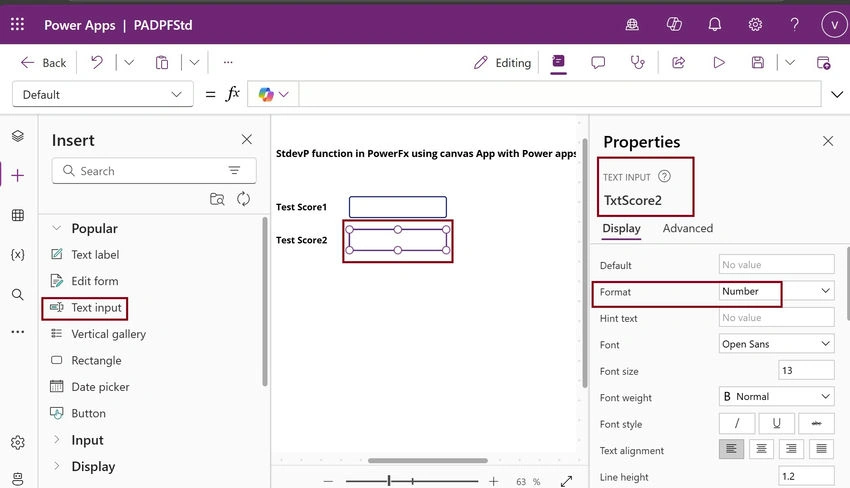Switch to the Advanced tab
This screenshot has height=488, width=850.
(687, 228)
